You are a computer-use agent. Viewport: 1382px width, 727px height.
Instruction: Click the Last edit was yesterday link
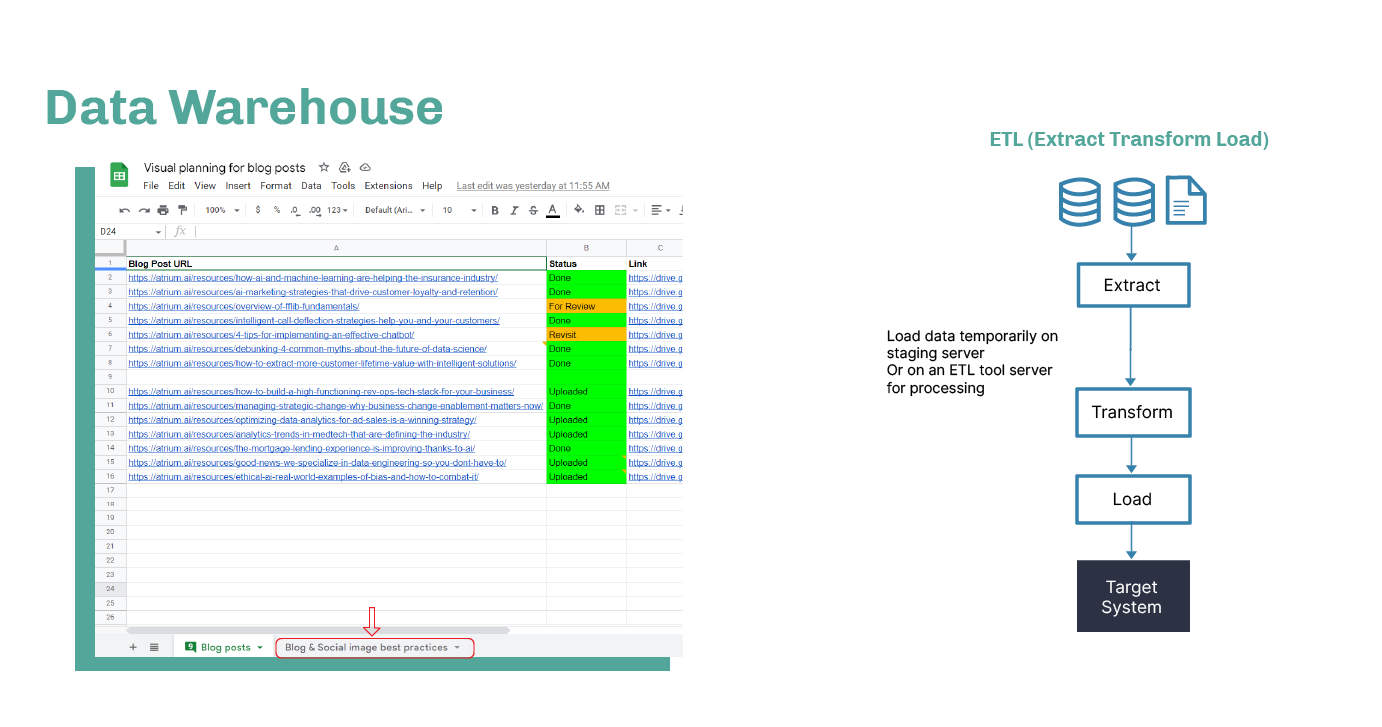point(532,185)
